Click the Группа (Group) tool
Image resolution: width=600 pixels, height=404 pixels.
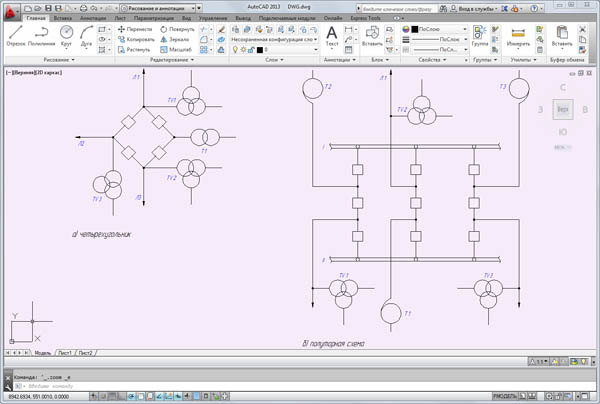[x=480, y=35]
